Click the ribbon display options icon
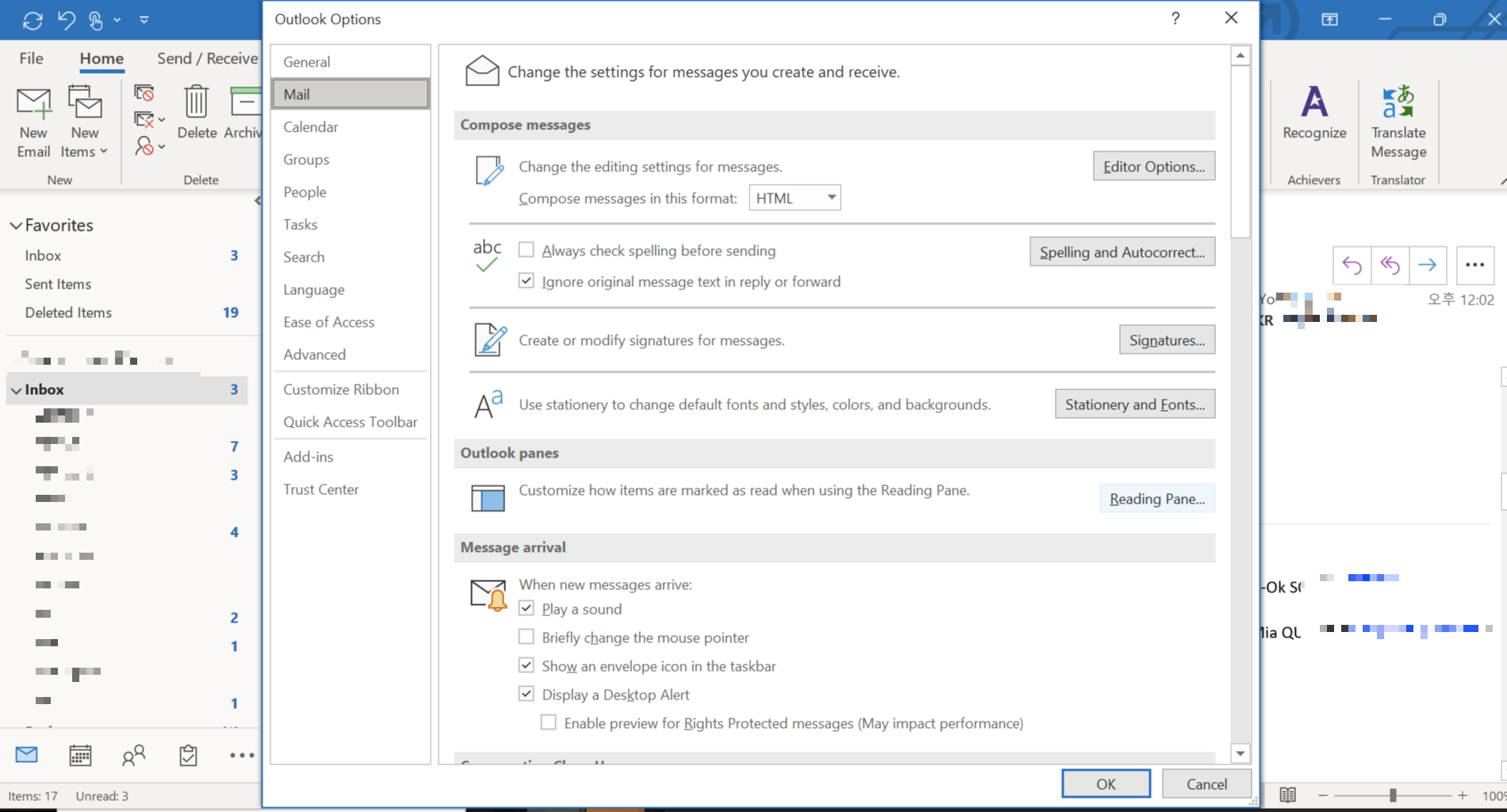 (1329, 20)
